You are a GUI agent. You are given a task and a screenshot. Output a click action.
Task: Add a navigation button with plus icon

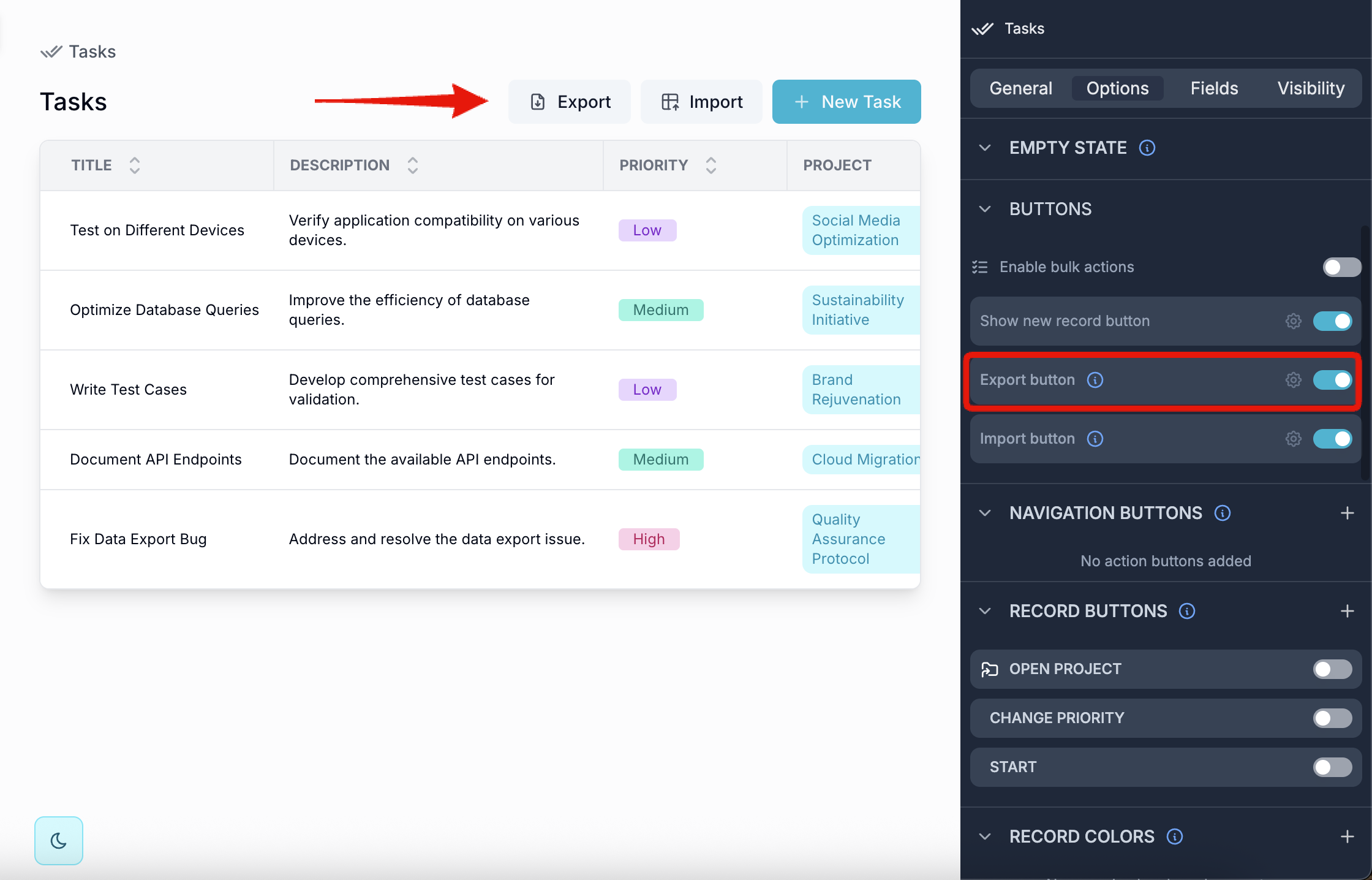[x=1347, y=513]
